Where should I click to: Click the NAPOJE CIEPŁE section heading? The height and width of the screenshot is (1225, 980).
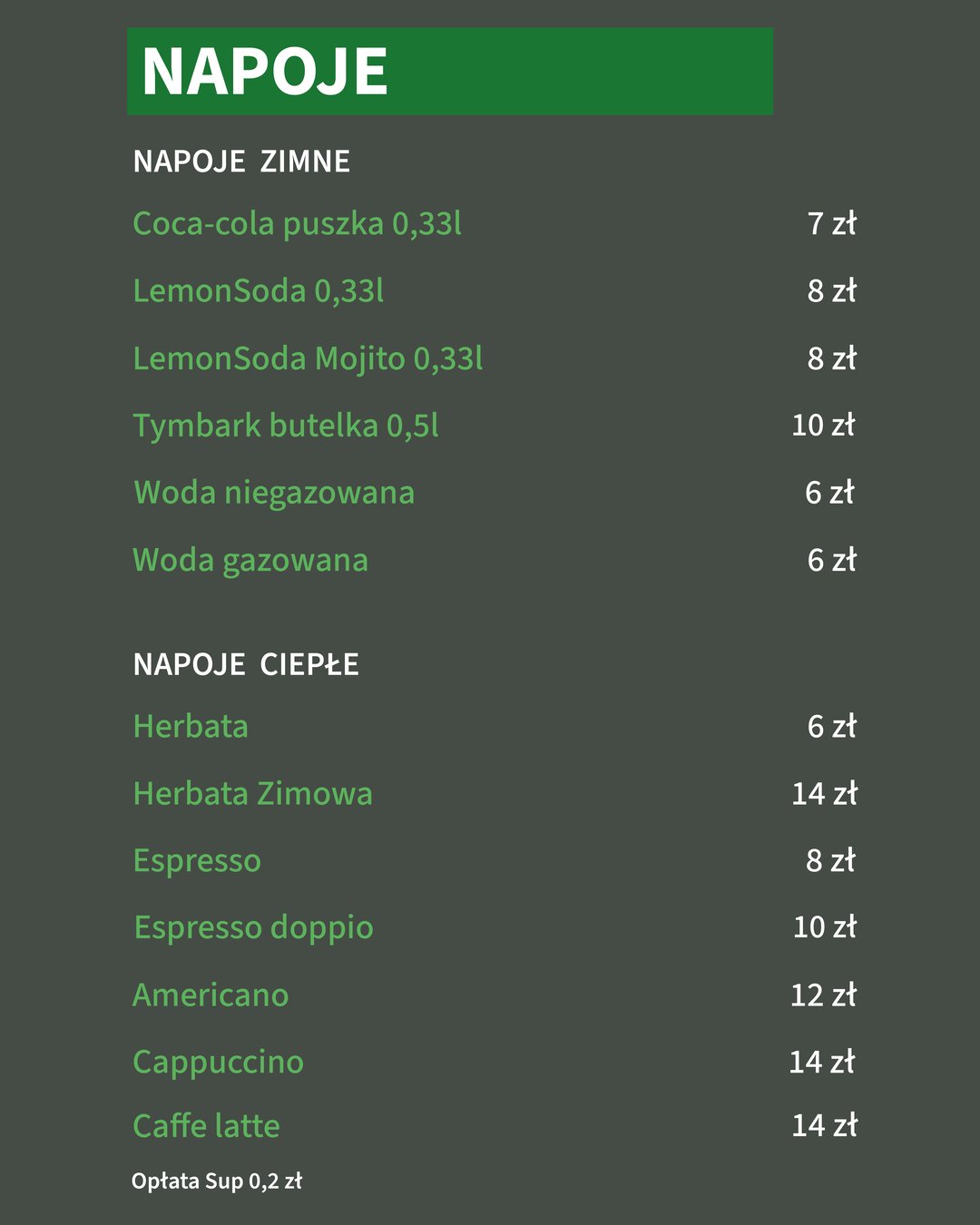coord(246,664)
